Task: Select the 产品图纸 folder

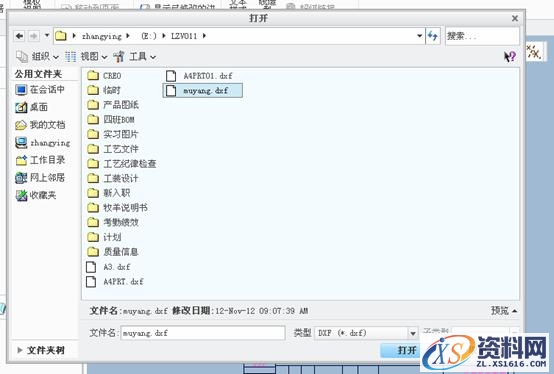Action: pyautogui.click(x=113, y=105)
